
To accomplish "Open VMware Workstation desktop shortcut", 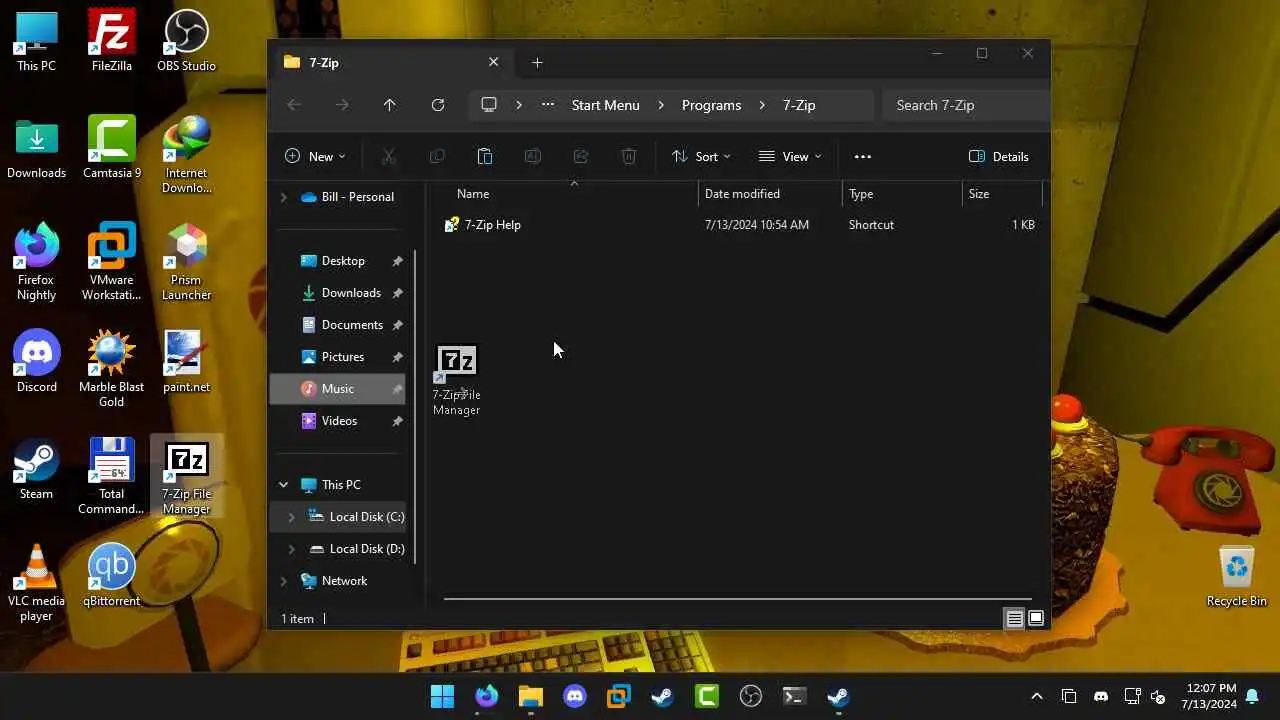I will click(x=111, y=262).
